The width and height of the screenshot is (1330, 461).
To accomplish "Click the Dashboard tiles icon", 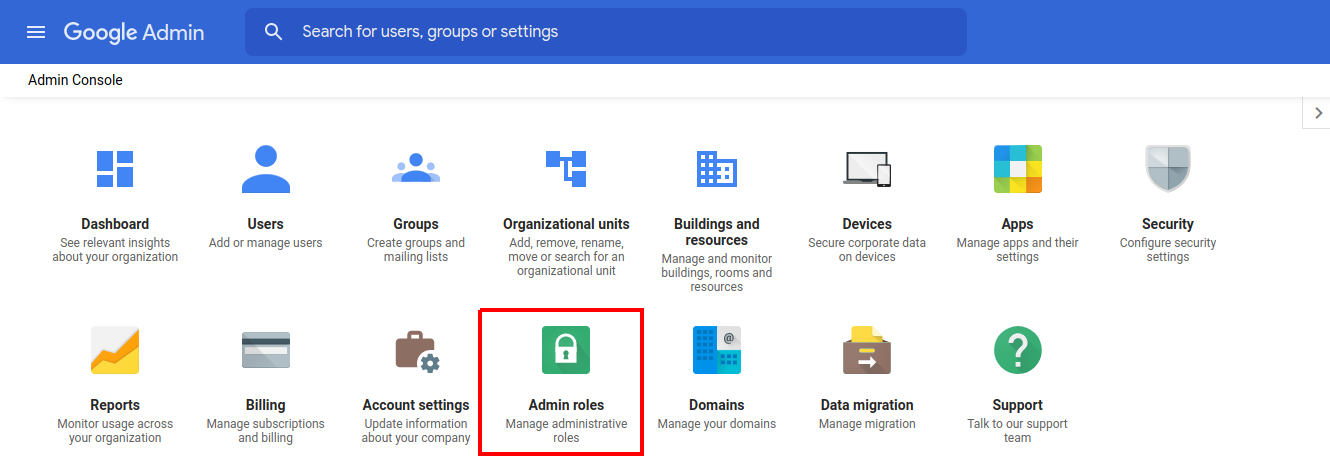I will click(115, 169).
